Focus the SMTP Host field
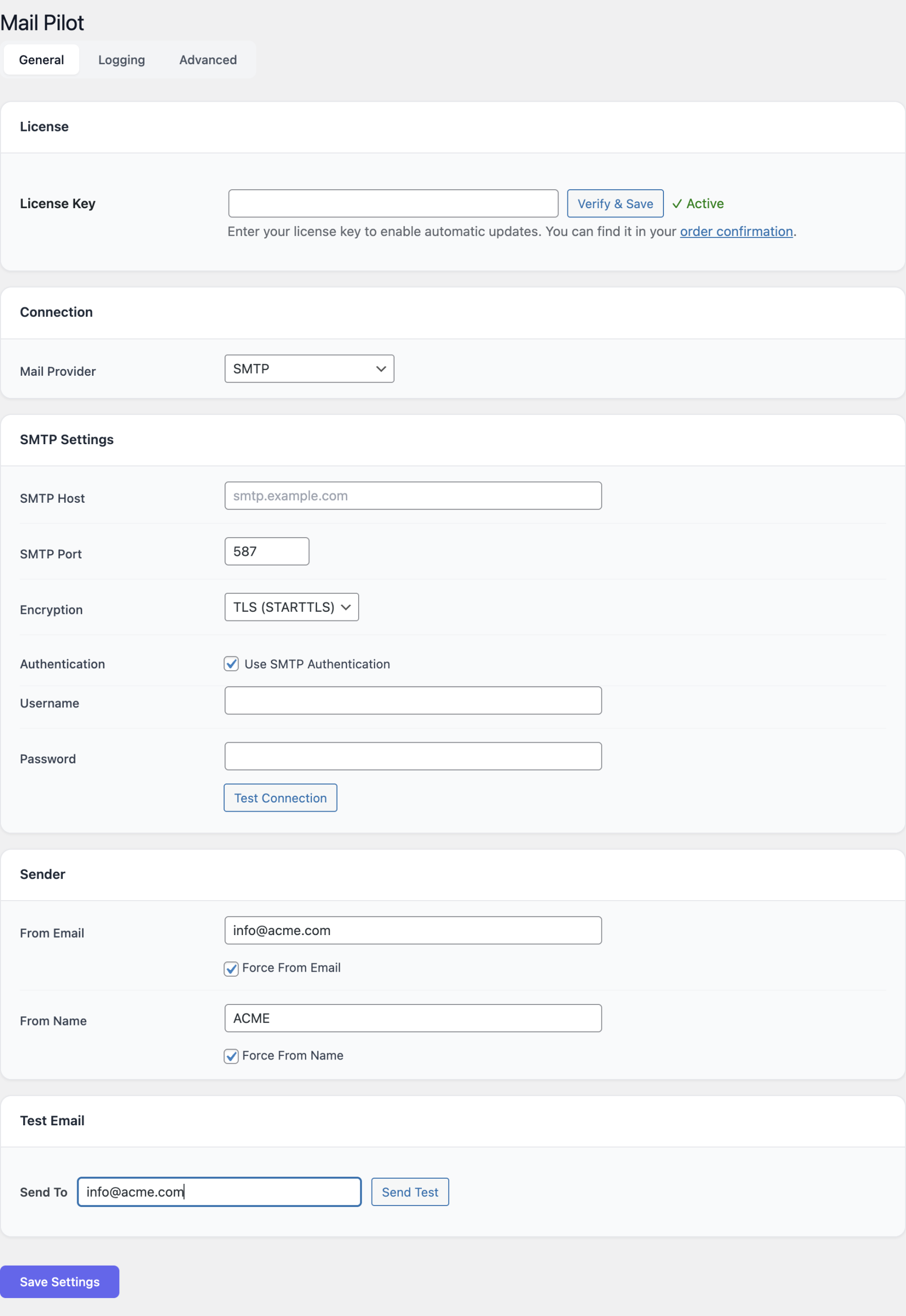This screenshot has width=906, height=1316. coord(413,495)
